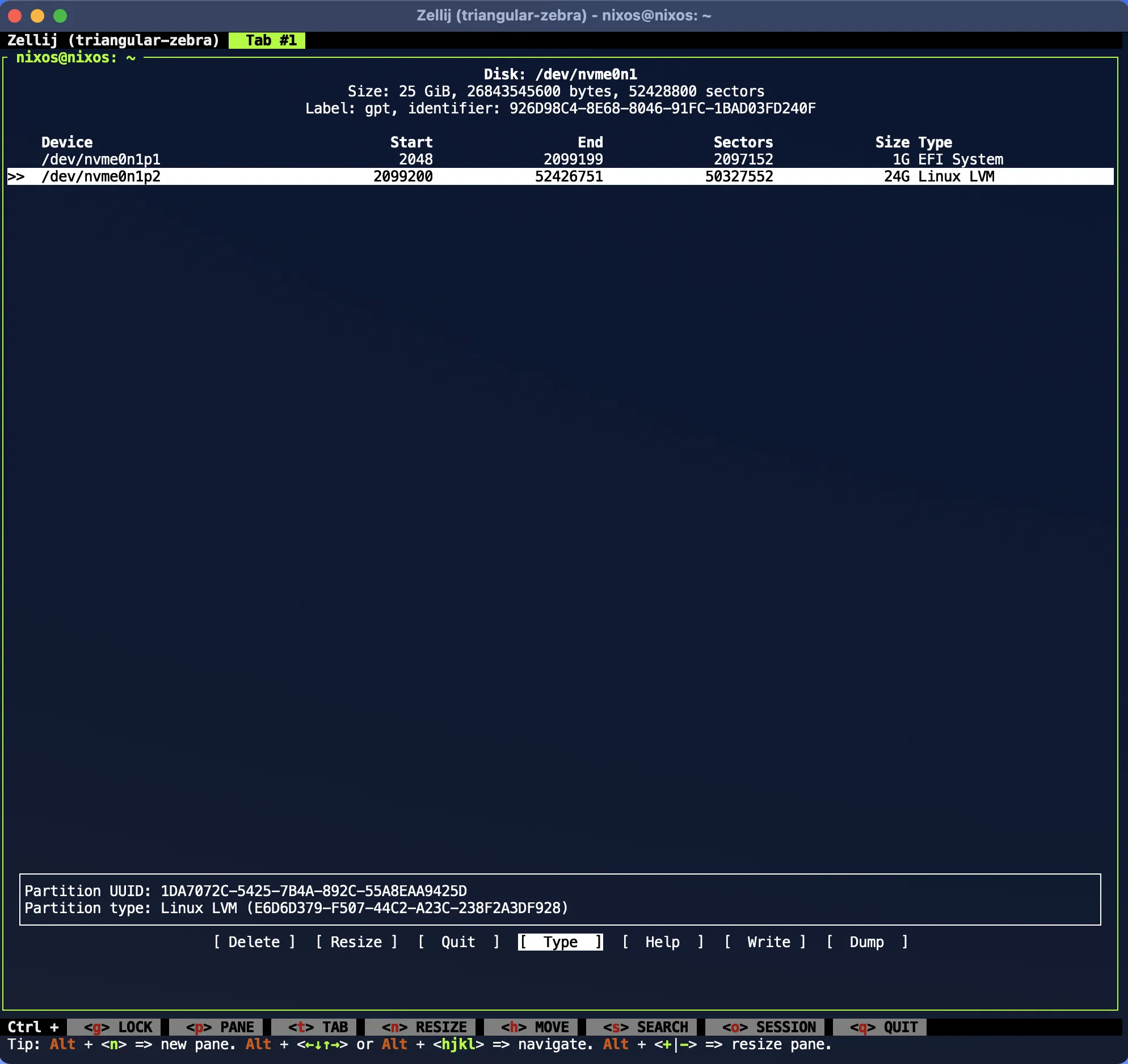Click the Partition UUID line
This screenshot has width=1128, height=1064.
pyautogui.click(x=246, y=891)
